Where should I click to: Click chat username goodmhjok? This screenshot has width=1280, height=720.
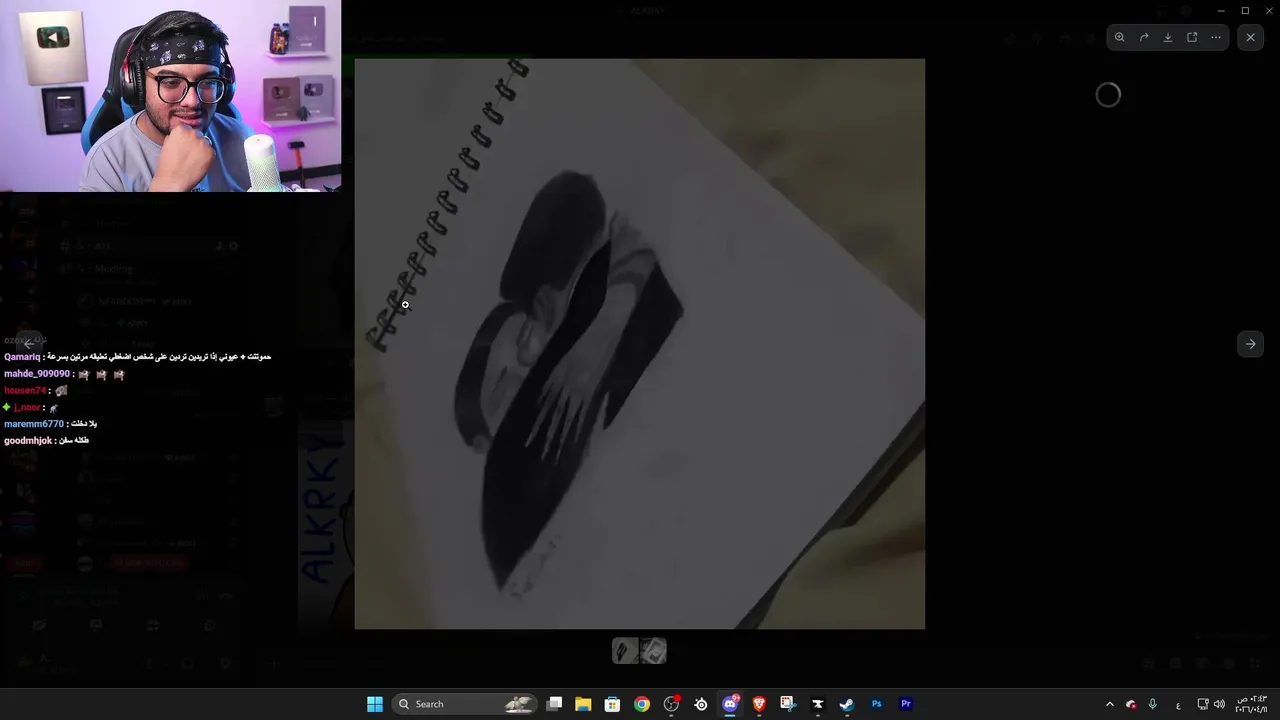tap(28, 441)
